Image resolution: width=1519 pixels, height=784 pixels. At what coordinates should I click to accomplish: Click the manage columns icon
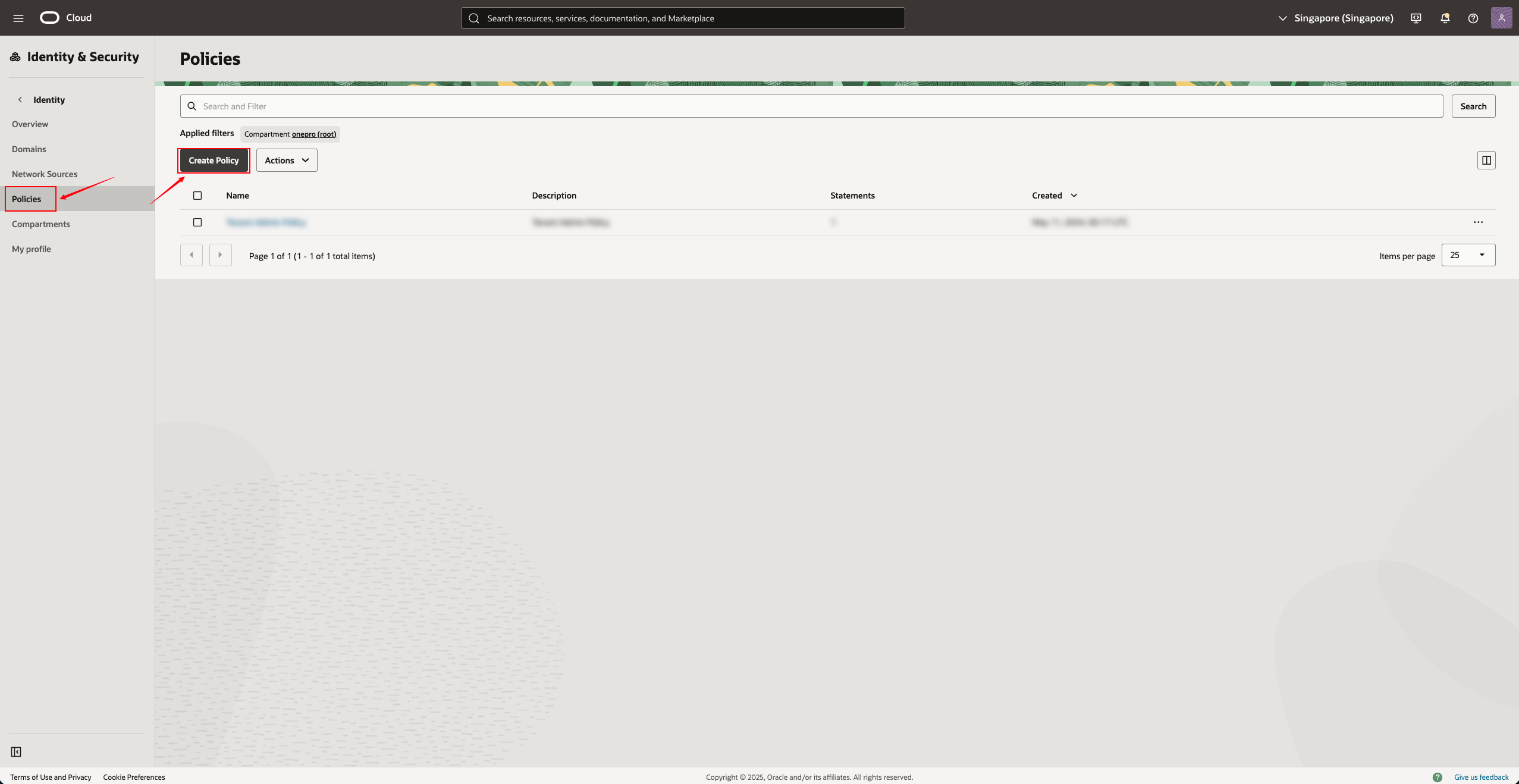click(1486, 160)
